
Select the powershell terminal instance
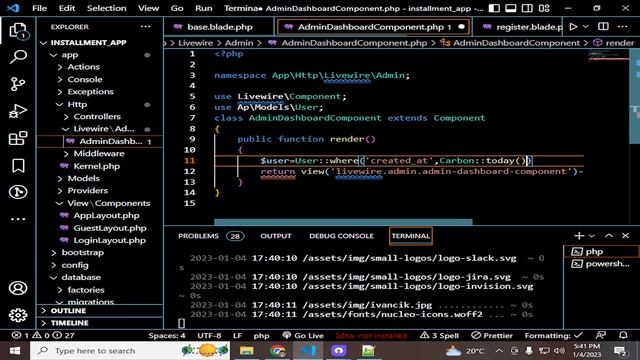pos(601,264)
